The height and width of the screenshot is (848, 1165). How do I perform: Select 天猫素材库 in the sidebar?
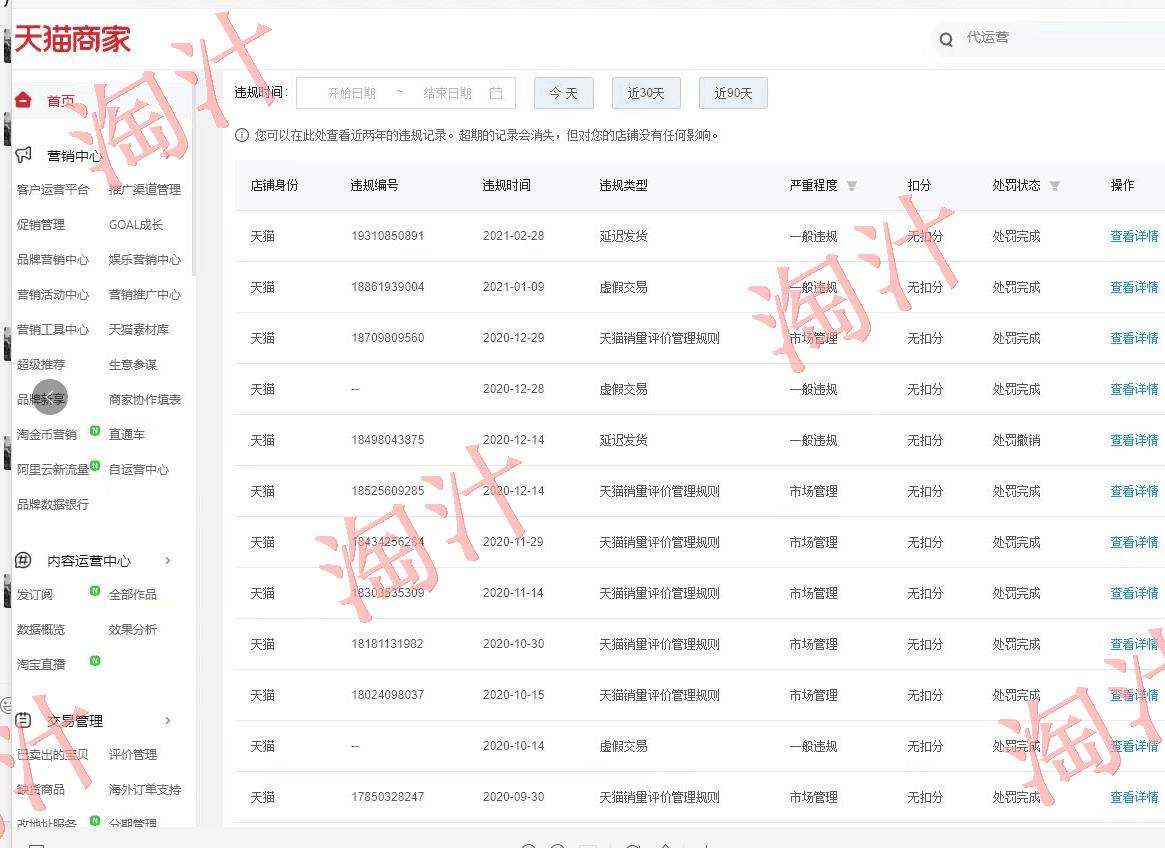[x=139, y=329]
